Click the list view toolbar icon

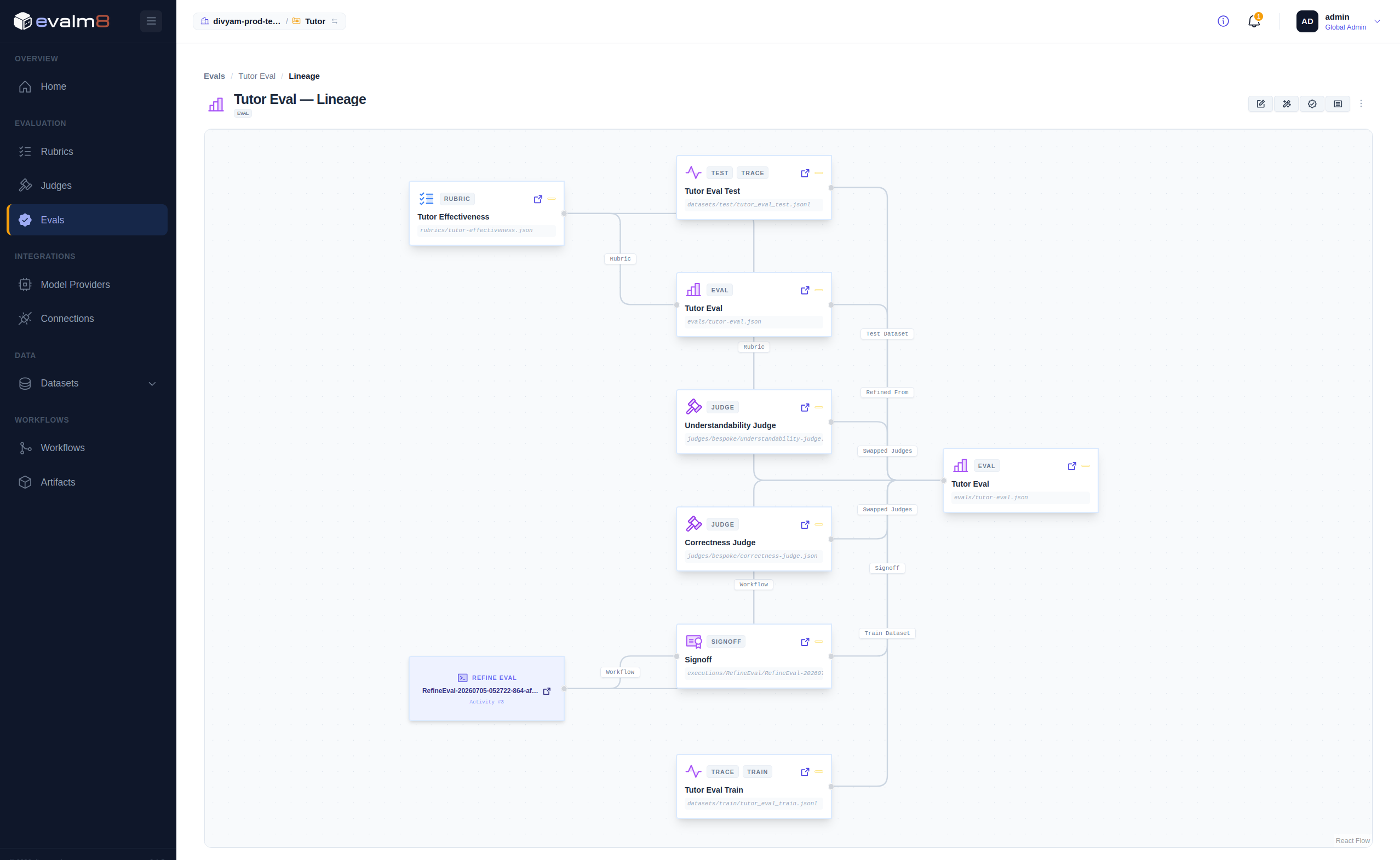click(x=1338, y=104)
